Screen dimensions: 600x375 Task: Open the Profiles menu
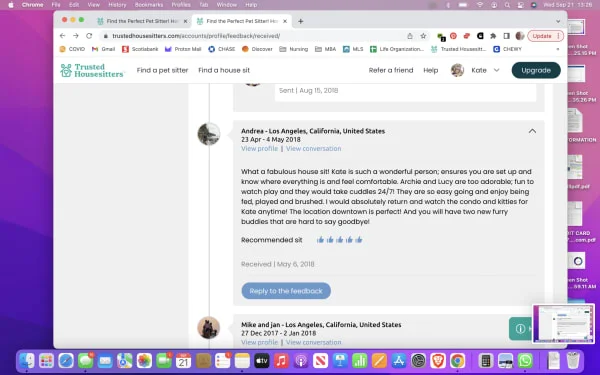tap(181, 5)
